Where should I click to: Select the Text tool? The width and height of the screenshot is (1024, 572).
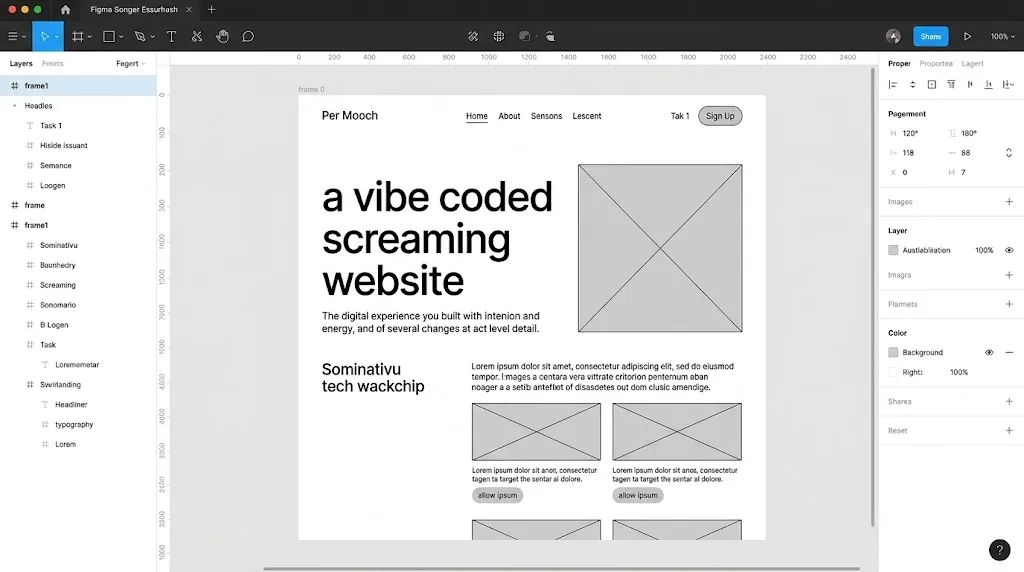coord(171,37)
